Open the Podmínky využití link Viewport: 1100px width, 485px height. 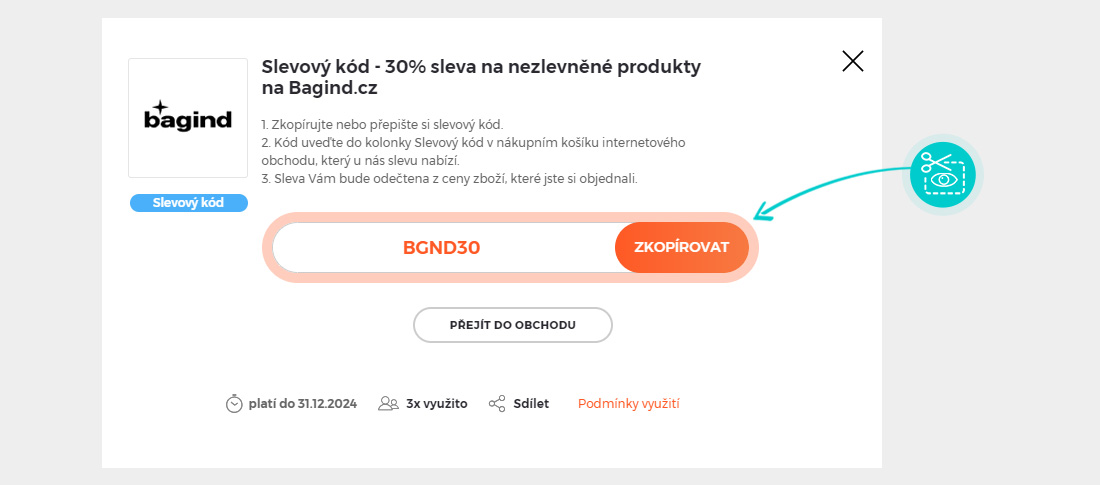pos(629,404)
